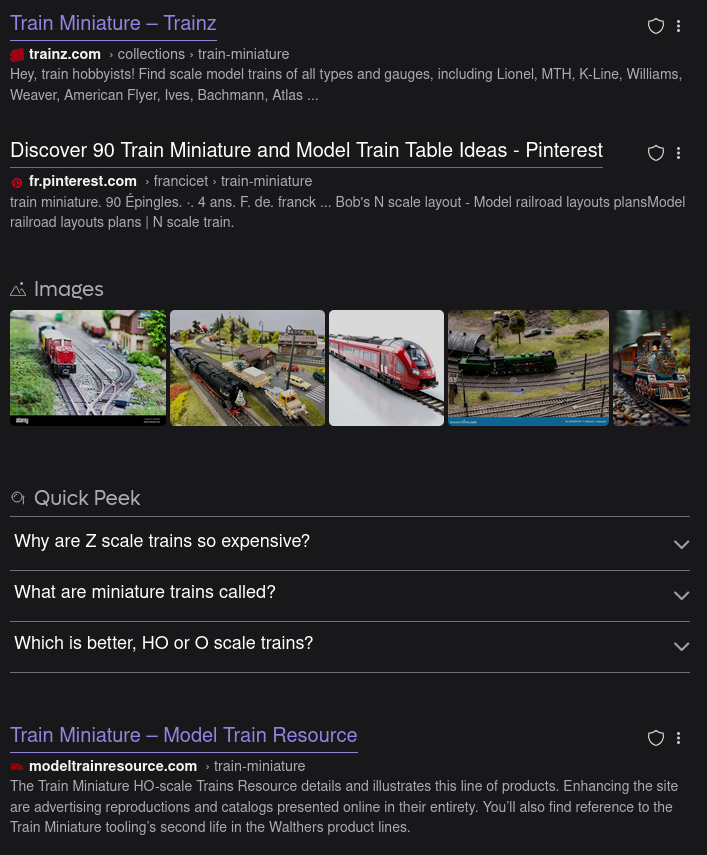This screenshot has width=707, height=855.
Task: Open the Images section heading
Action: tap(68, 289)
